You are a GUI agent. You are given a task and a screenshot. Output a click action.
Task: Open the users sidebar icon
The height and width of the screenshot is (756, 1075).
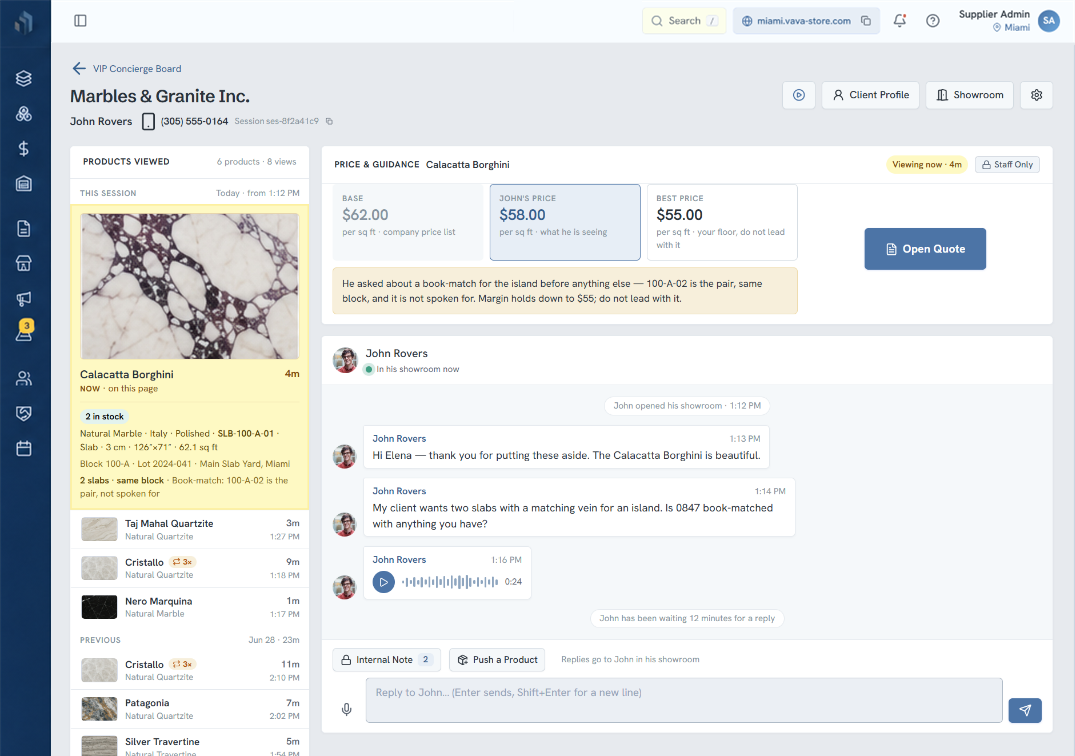(x=24, y=378)
